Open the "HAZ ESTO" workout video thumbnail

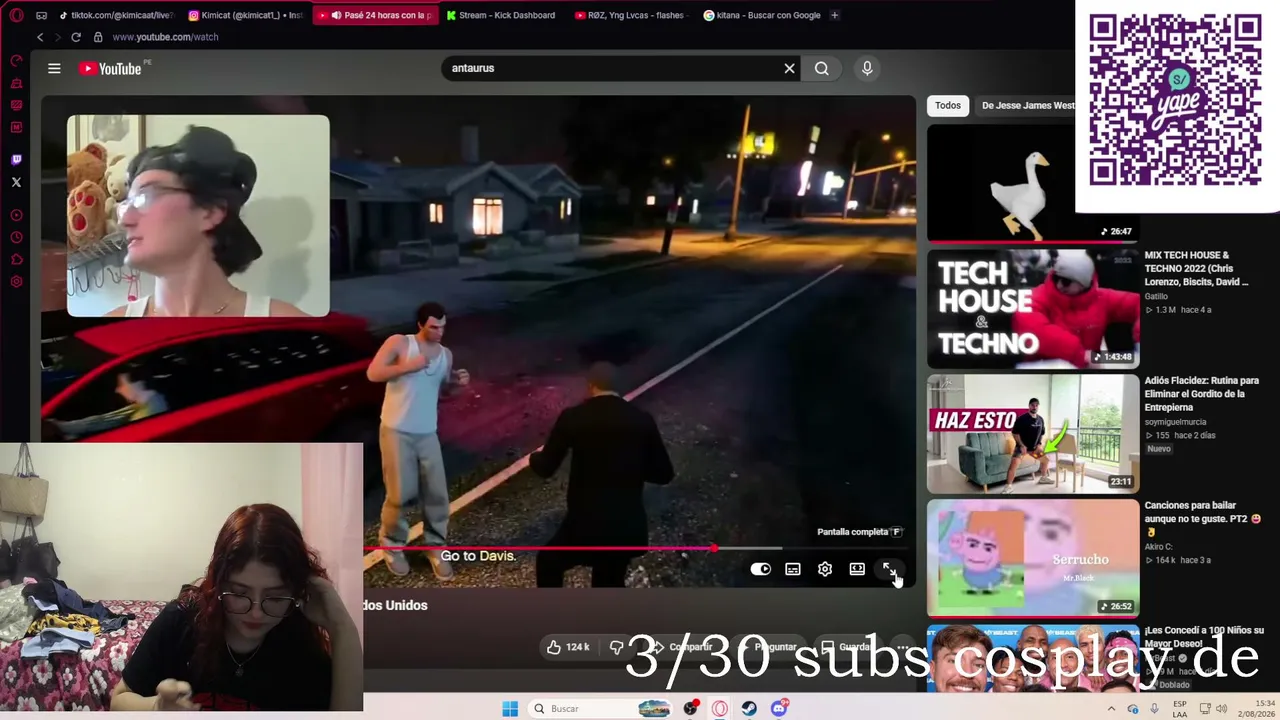pos(1033,433)
